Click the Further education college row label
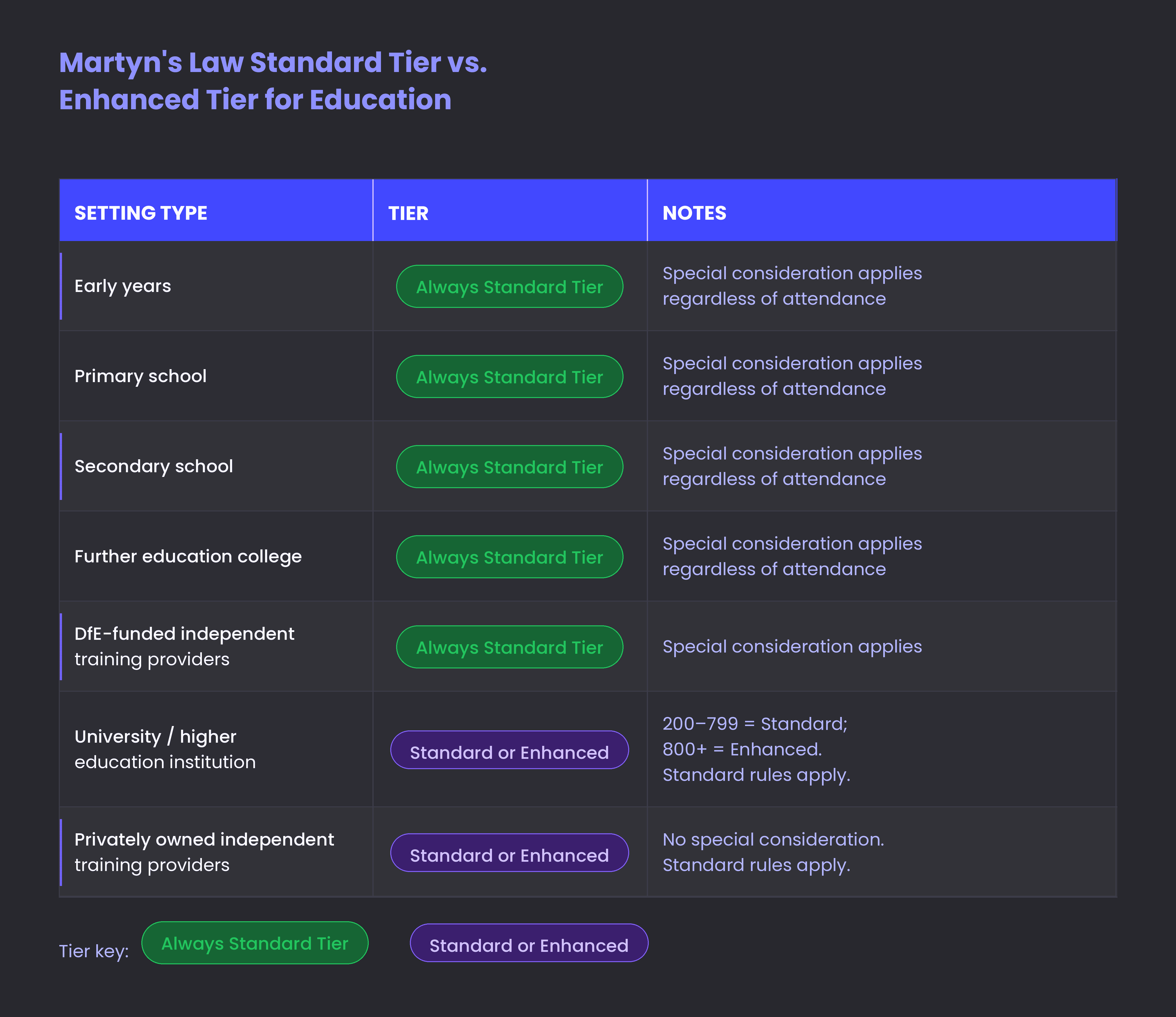 188,556
